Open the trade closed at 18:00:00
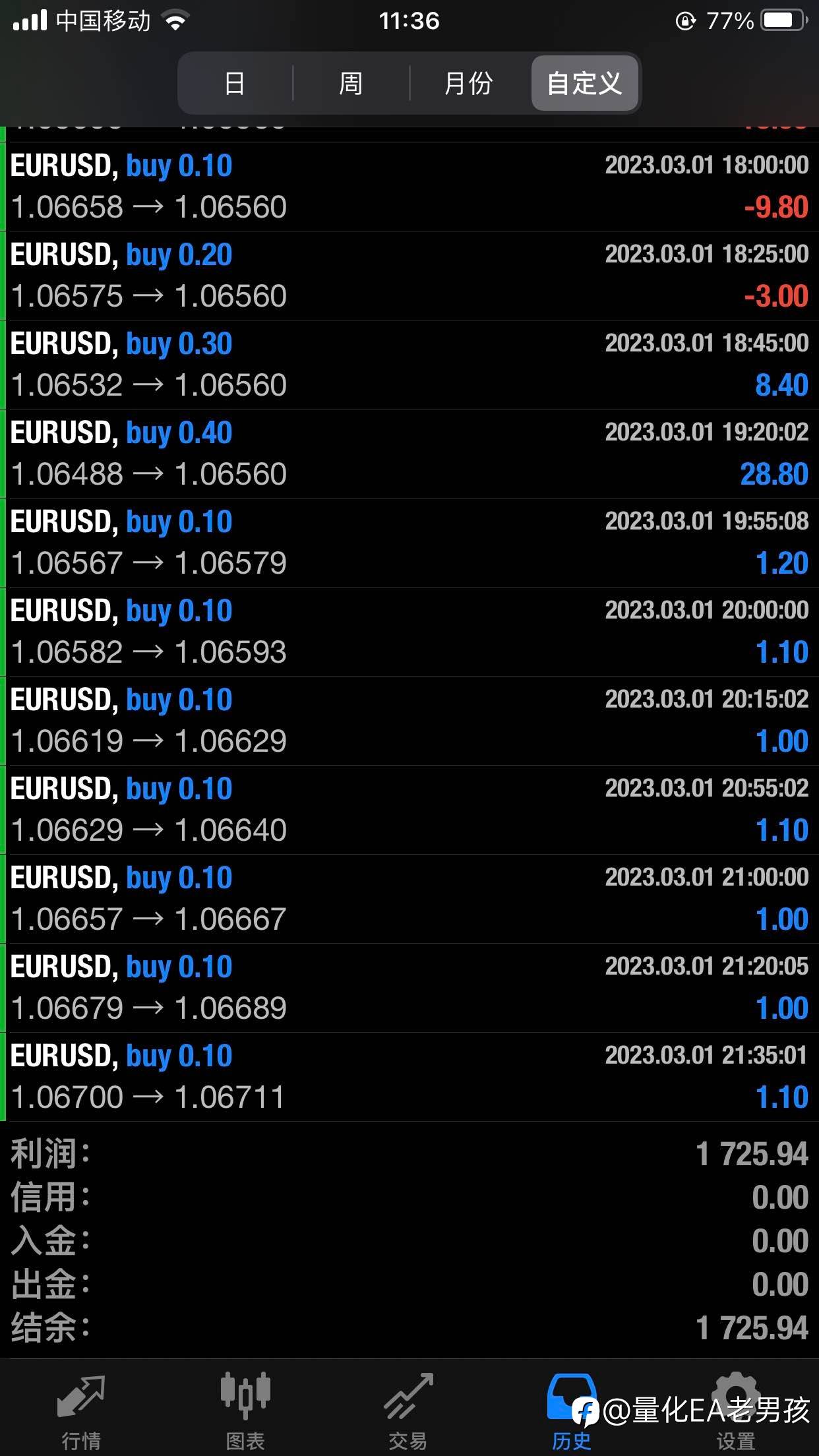The width and height of the screenshot is (819, 1456). pos(409,187)
